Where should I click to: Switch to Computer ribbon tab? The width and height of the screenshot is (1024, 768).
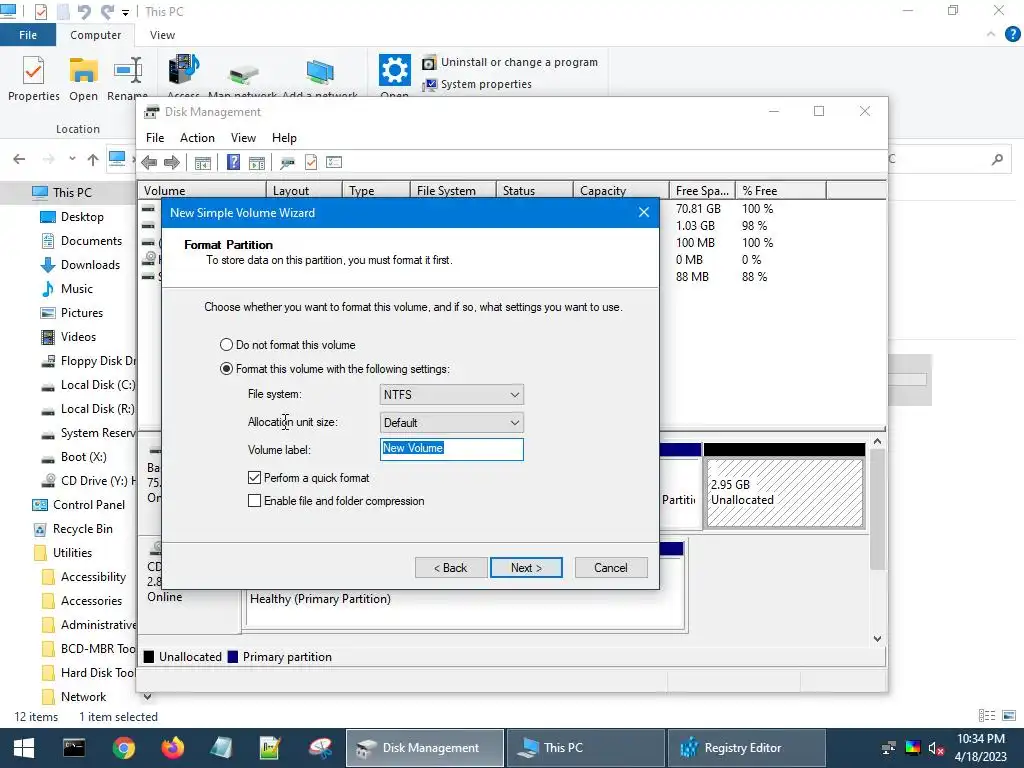coord(95,35)
